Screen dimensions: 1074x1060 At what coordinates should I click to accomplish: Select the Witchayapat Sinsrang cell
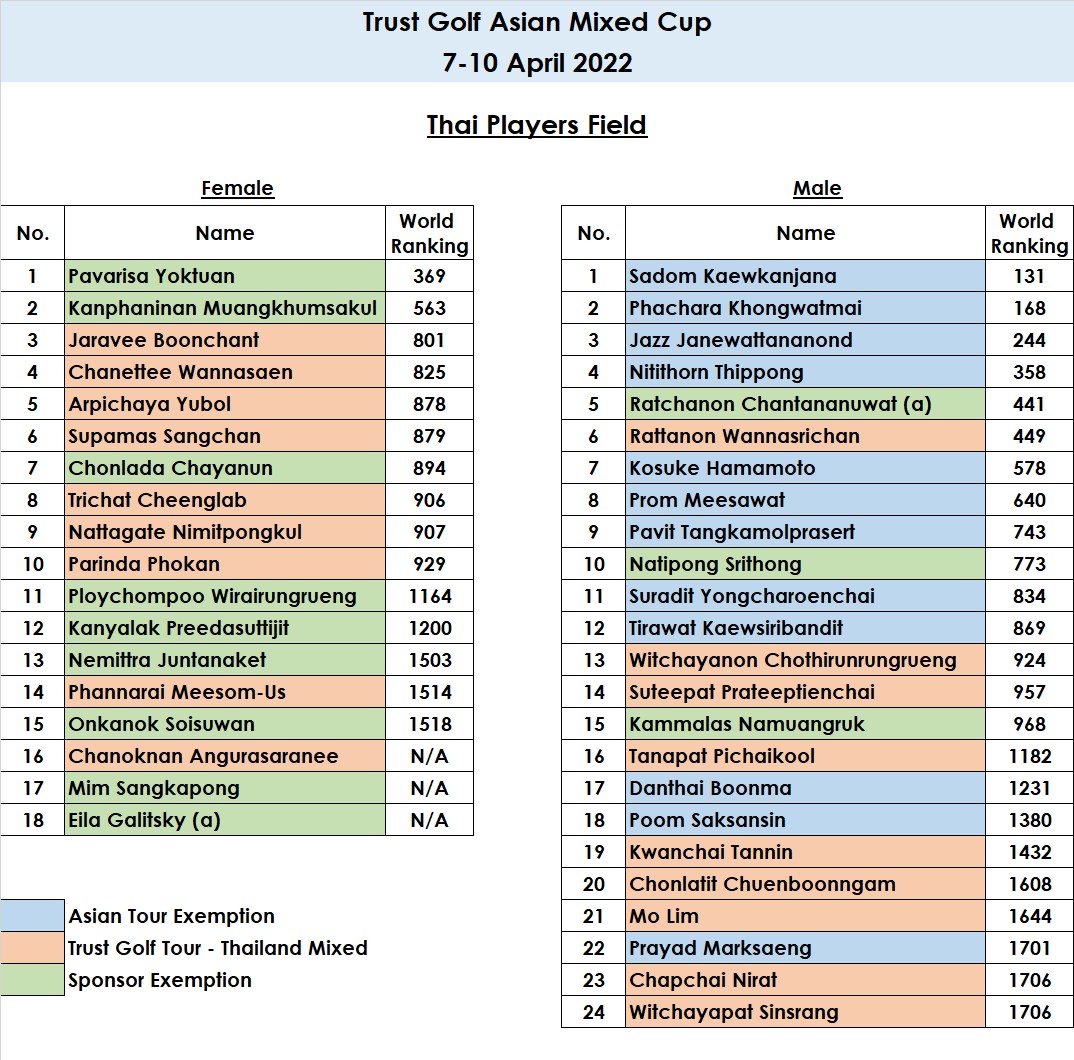pyautogui.click(x=805, y=1012)
